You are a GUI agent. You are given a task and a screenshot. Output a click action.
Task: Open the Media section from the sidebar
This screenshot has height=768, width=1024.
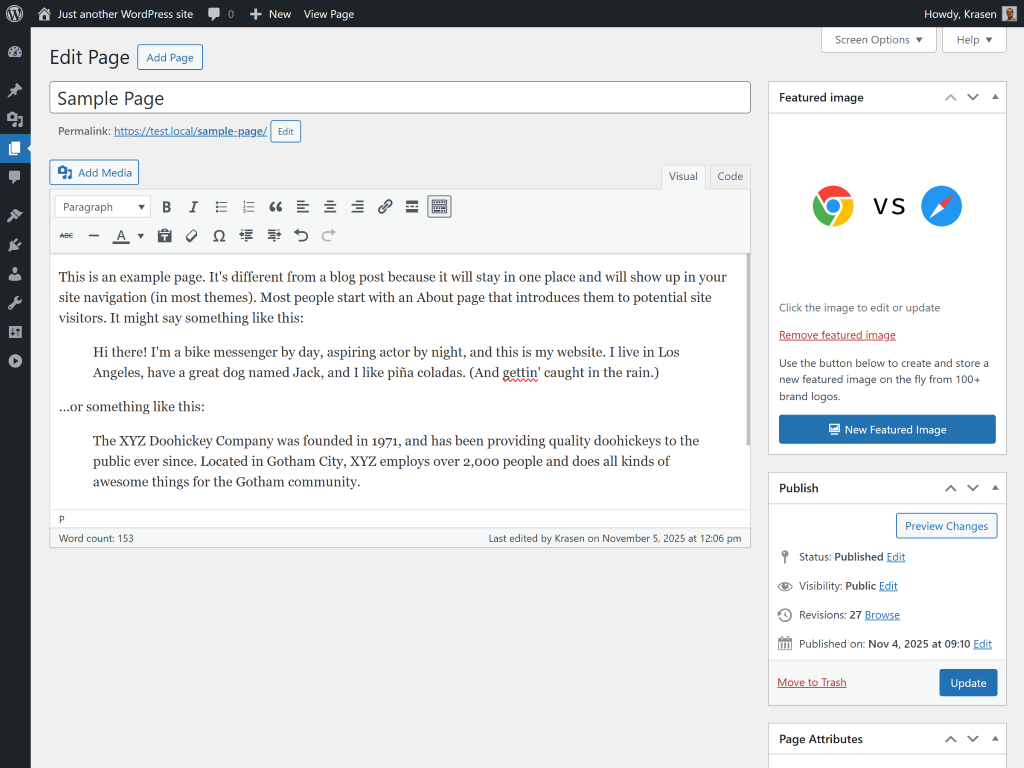15,119
